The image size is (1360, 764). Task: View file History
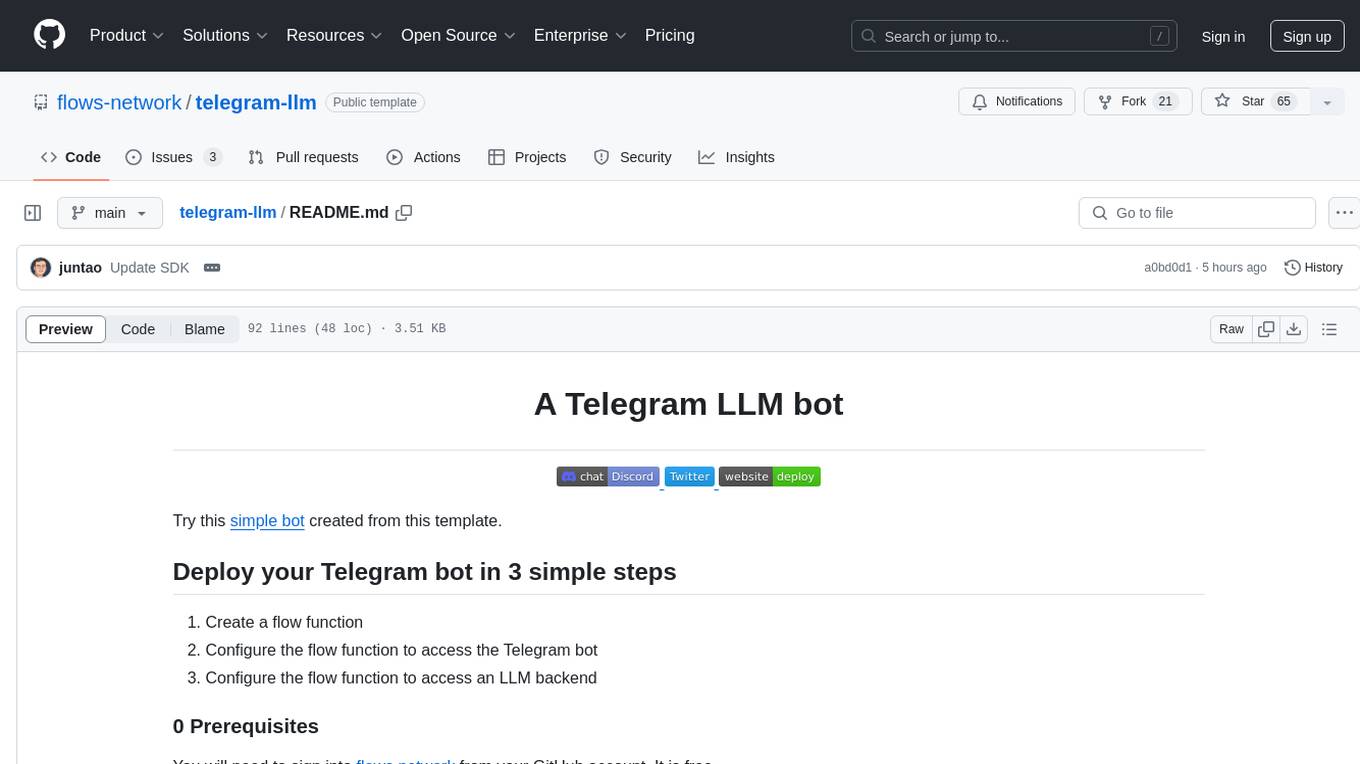[1313, 268]
